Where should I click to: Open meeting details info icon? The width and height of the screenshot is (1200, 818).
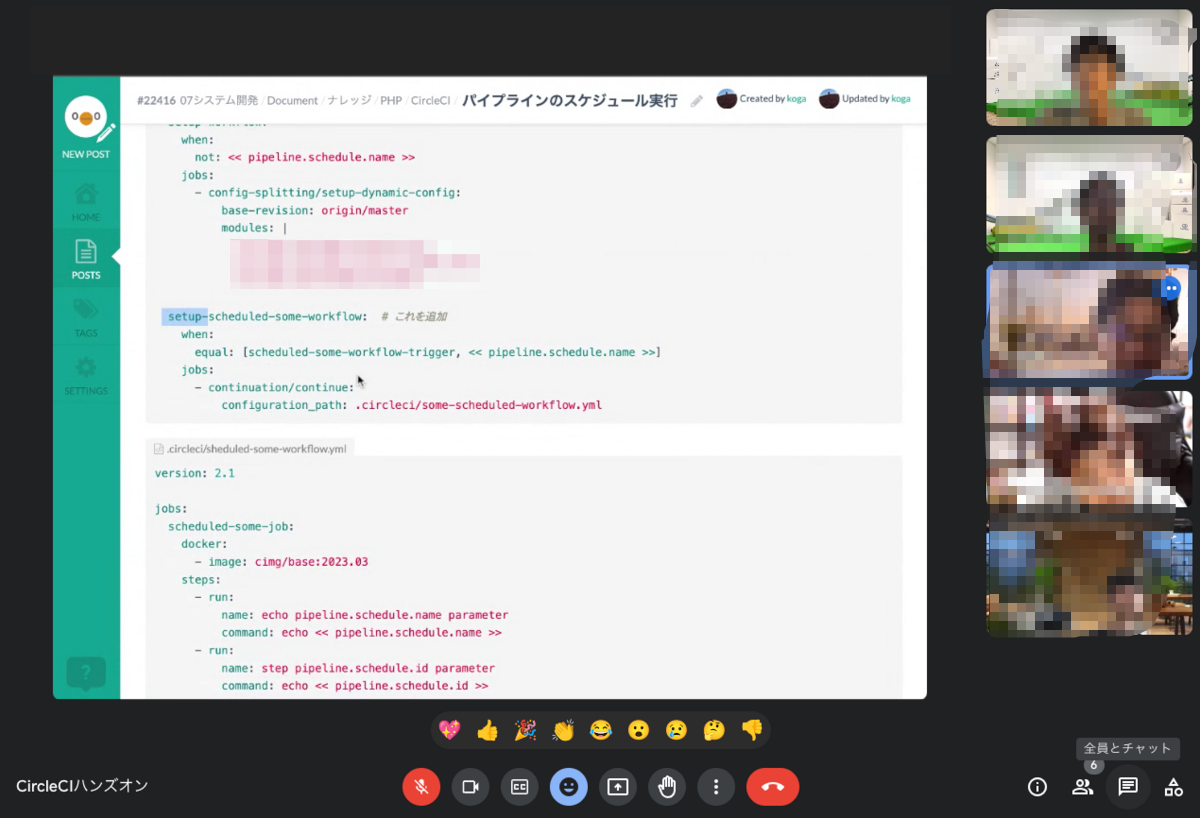(1037, 787)
